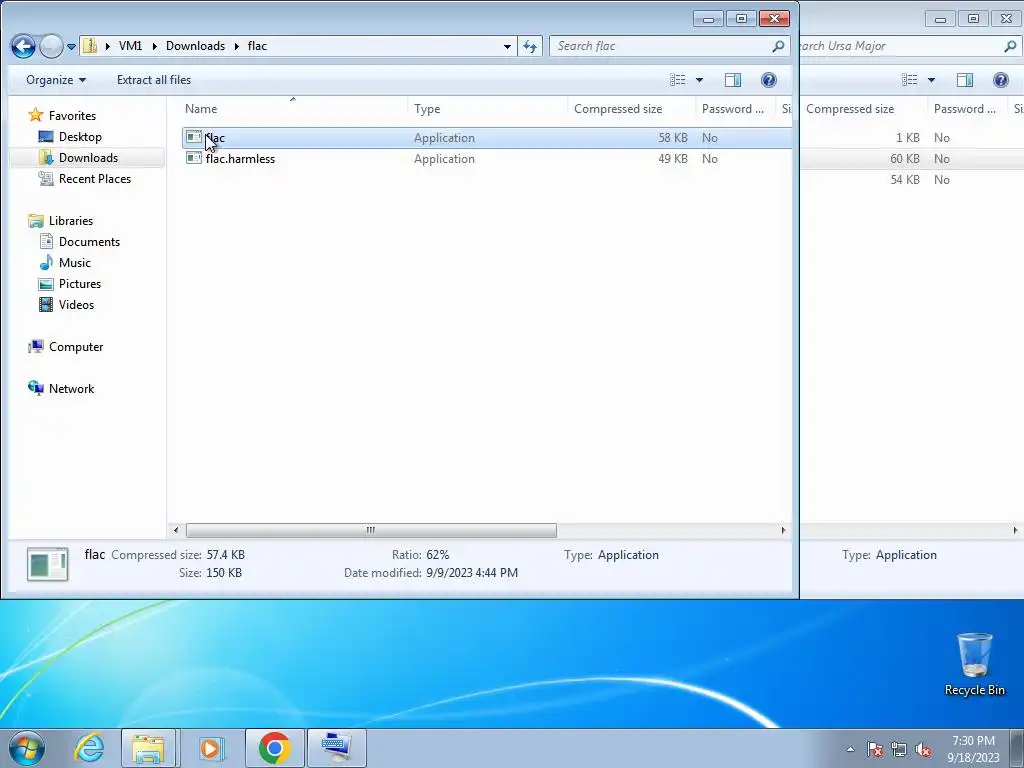Select the 60 KB row in Ursa Major window
This screenshot has width=1024, height=768.
tap(912, 159)
